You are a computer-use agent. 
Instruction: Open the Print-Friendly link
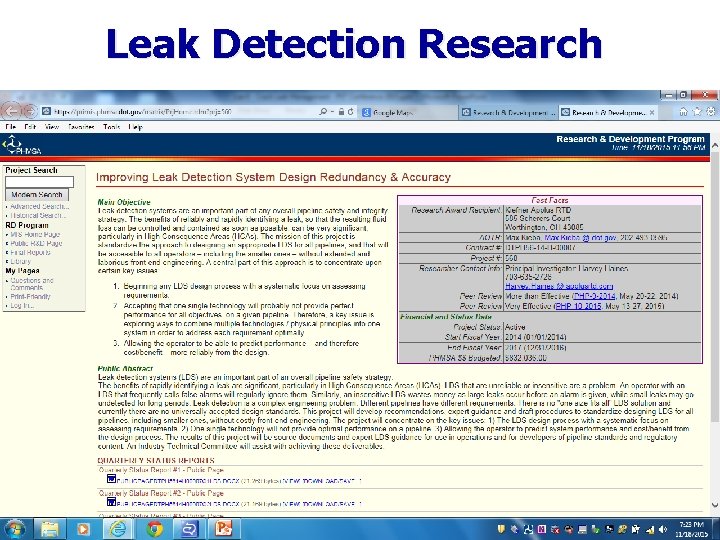click(x=30, y=297)
